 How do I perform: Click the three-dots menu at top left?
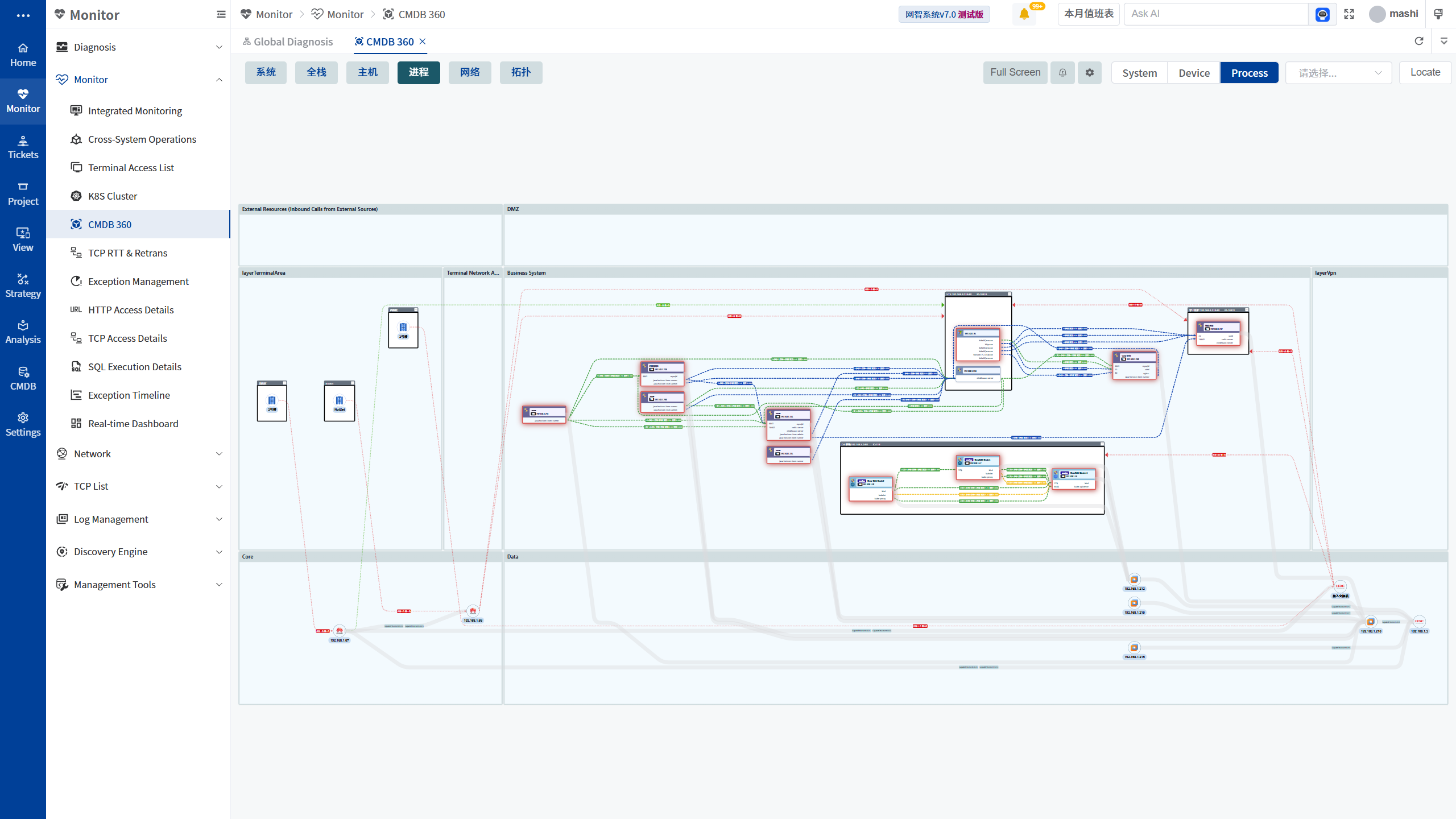(x=23, y=15)
